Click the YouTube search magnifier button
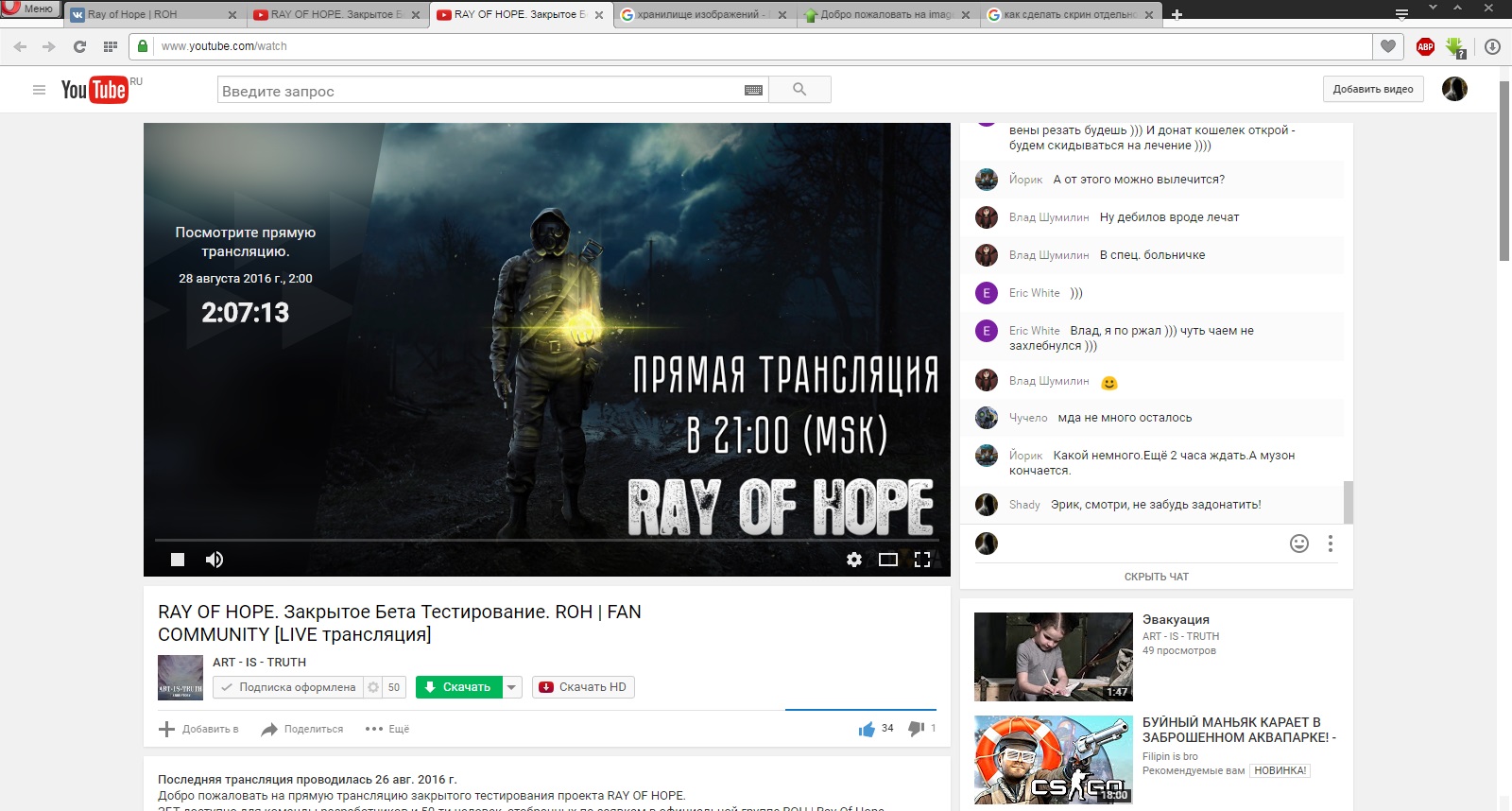Screen dimensions: 1512x811 point(799,90)
